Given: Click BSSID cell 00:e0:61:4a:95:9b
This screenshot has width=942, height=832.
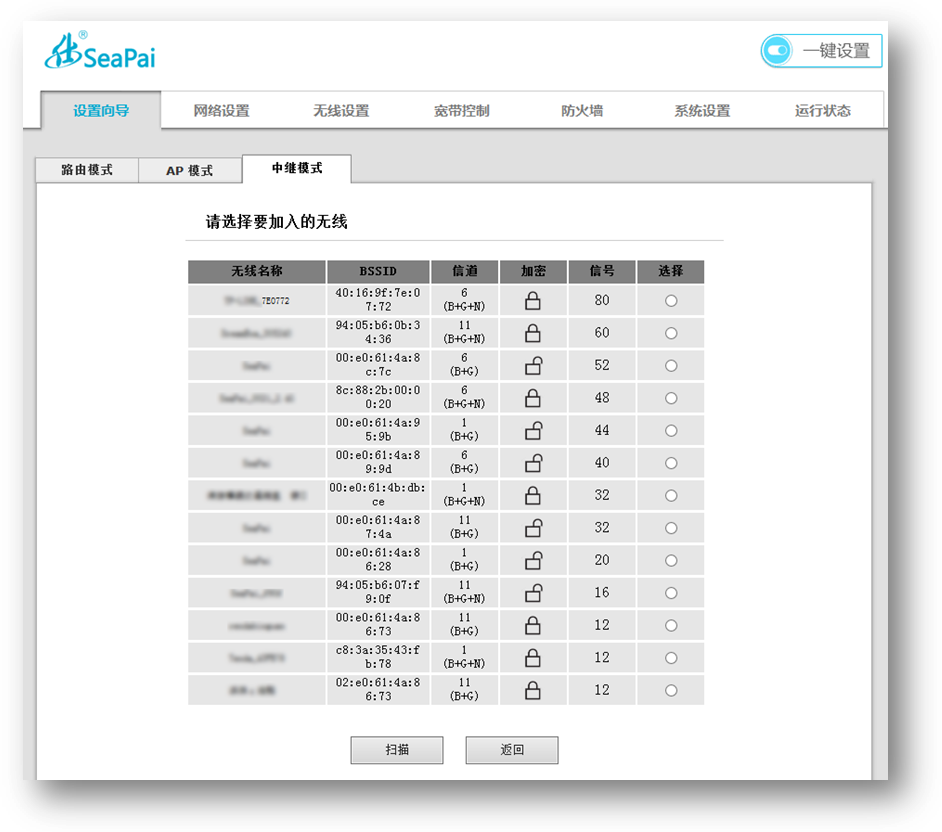Looking at the screenshot, I should pyautogui.click(x=378, y=430).
